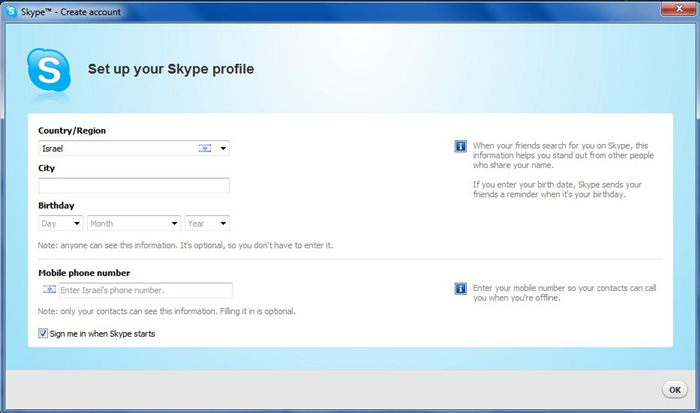Image resolution: width=700 pixels, height=413 pixels.
Task: Click the Skype icon in the title bar
Action: 11,11
